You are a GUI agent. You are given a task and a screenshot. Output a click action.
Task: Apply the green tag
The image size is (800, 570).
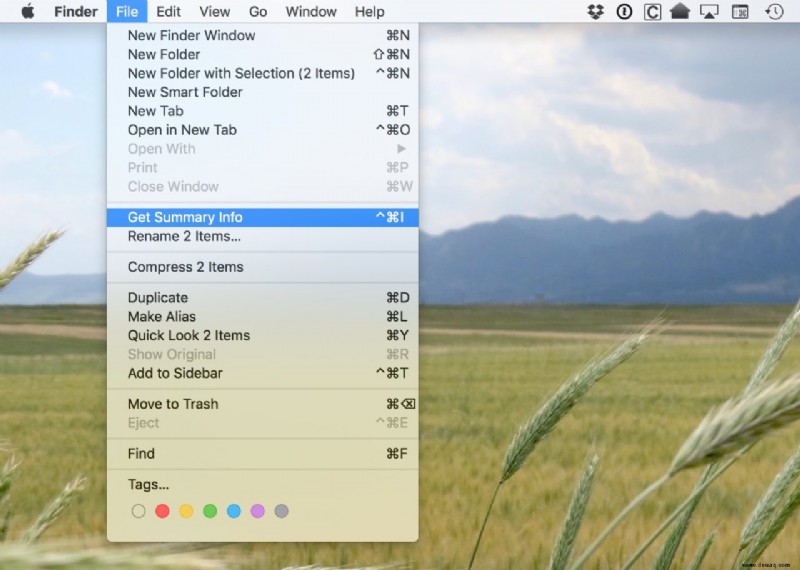(210, 511)
